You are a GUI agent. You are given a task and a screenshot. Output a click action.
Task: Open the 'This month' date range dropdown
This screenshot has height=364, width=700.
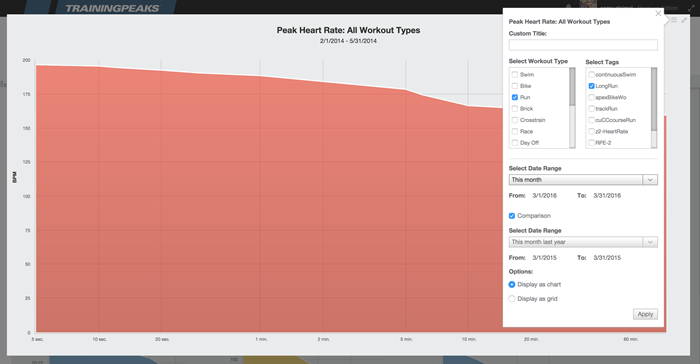[583, 180]
